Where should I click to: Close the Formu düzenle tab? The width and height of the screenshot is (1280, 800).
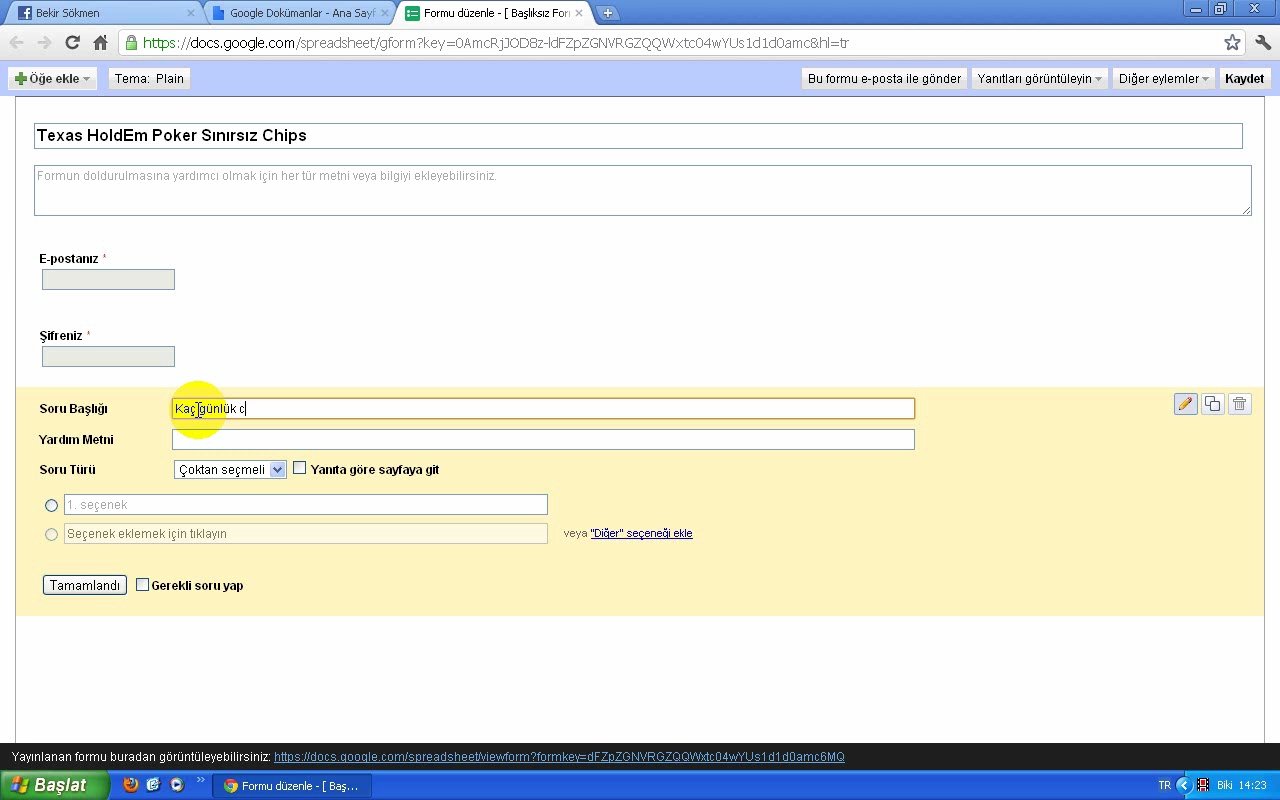coord(578,13)
